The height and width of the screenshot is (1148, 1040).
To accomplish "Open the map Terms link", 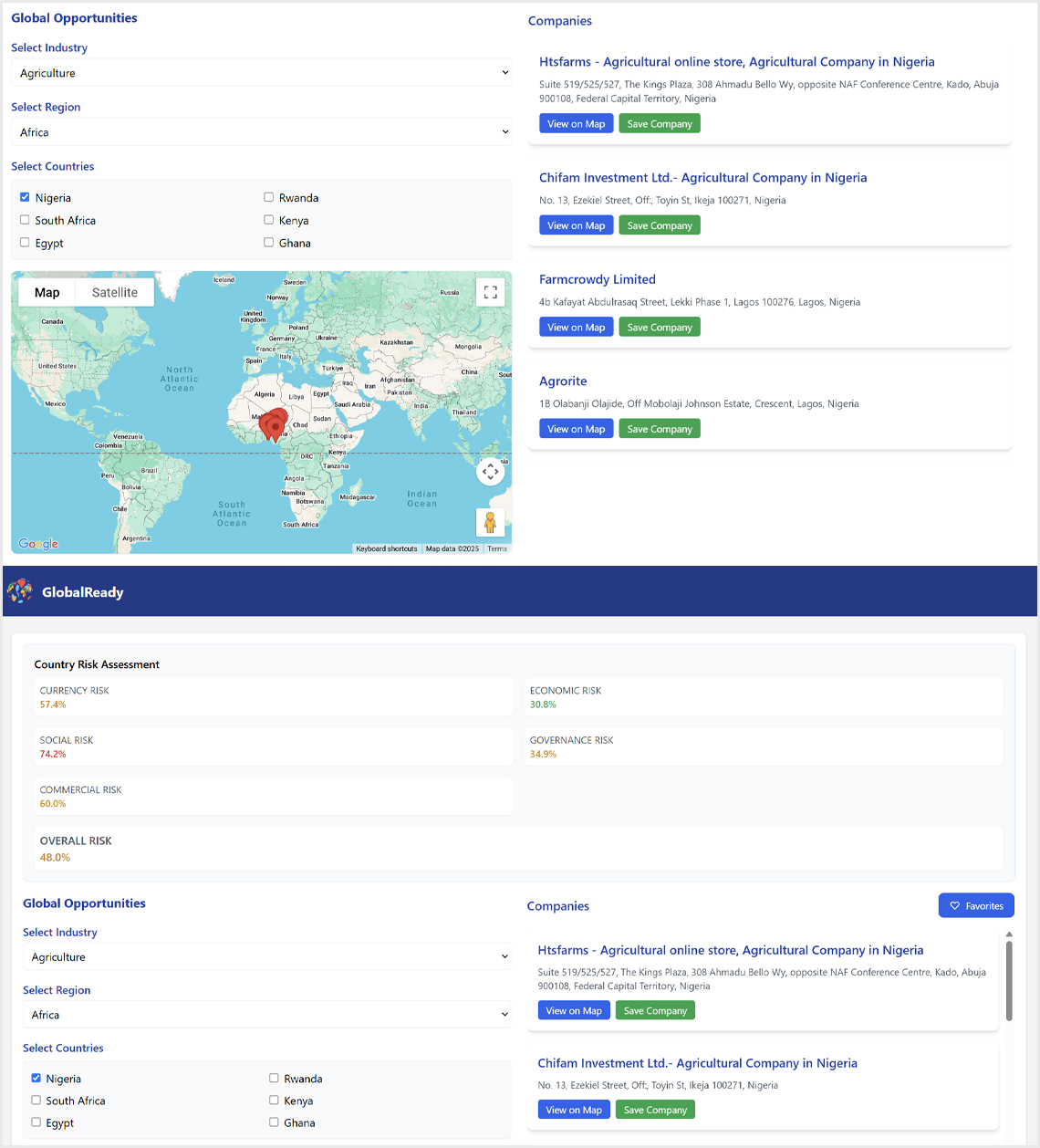I will click(x=497, y=548).
